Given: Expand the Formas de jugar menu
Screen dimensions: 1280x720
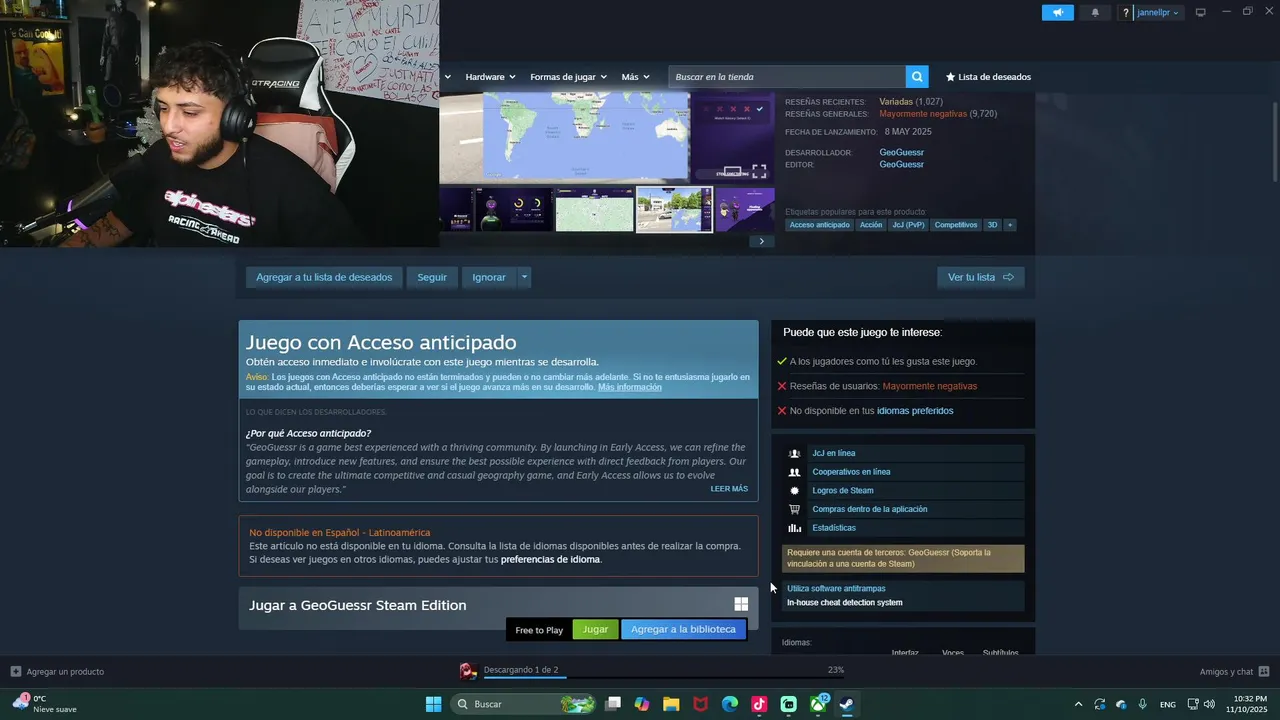Looking at the screenshot, I should point(568,77).
